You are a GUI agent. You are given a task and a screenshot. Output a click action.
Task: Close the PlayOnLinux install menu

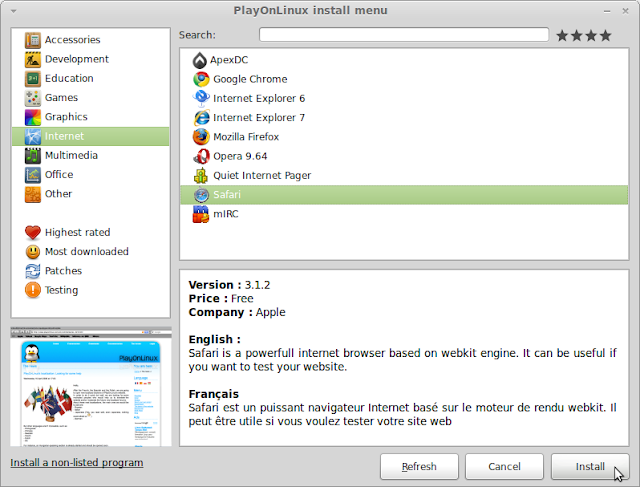pyautogui.click(x=625, y=11)
